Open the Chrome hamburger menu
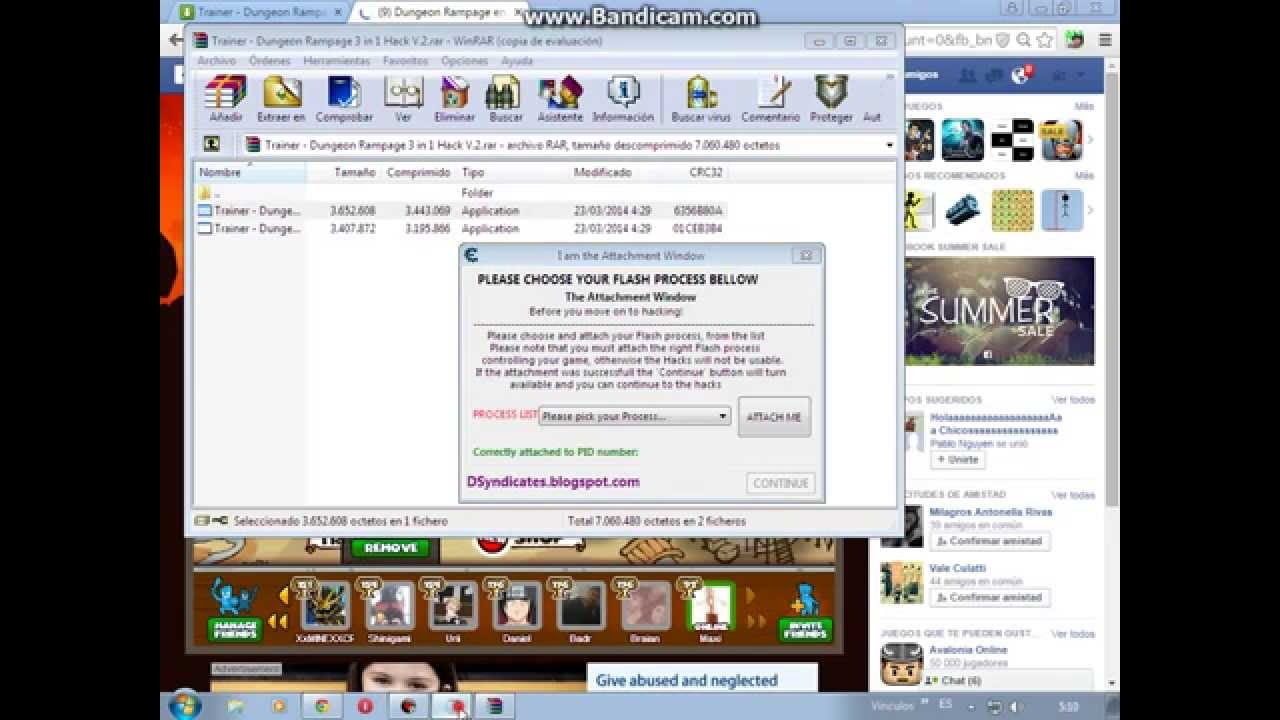 (1105, 40)
